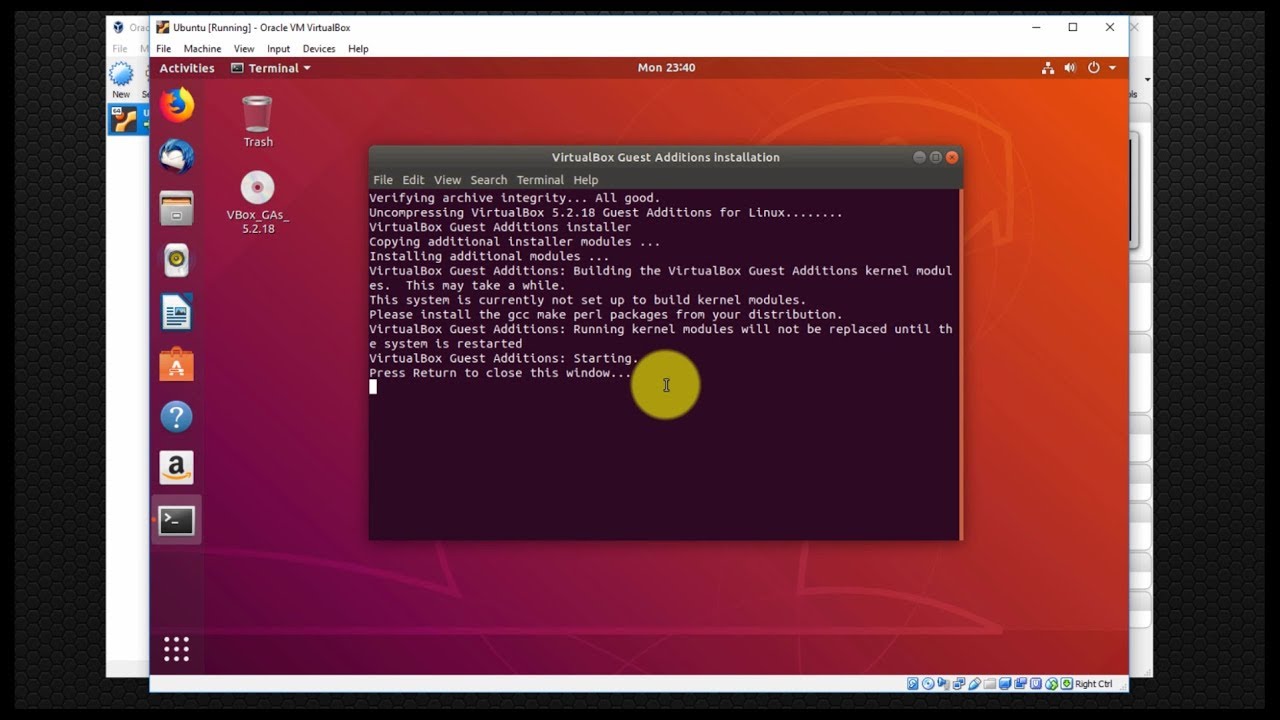
Task: Click mouse integration status bar icon
Action: tap(1051, 684)
